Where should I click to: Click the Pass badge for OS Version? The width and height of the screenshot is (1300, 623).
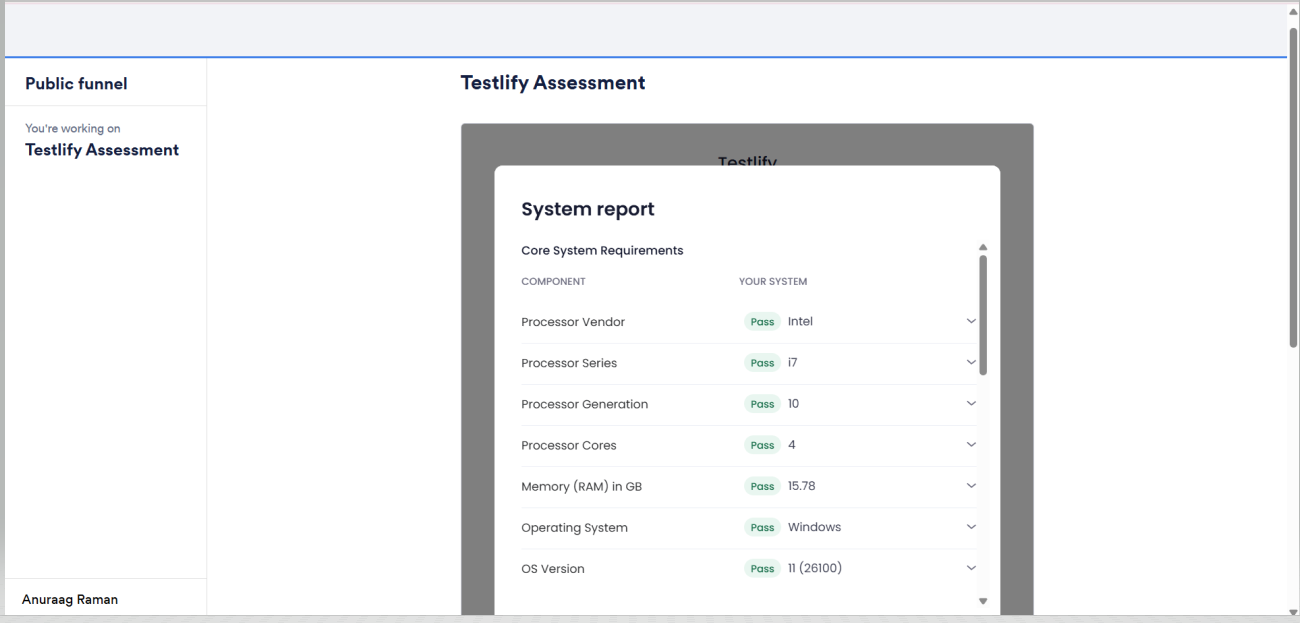coord(762,568)
